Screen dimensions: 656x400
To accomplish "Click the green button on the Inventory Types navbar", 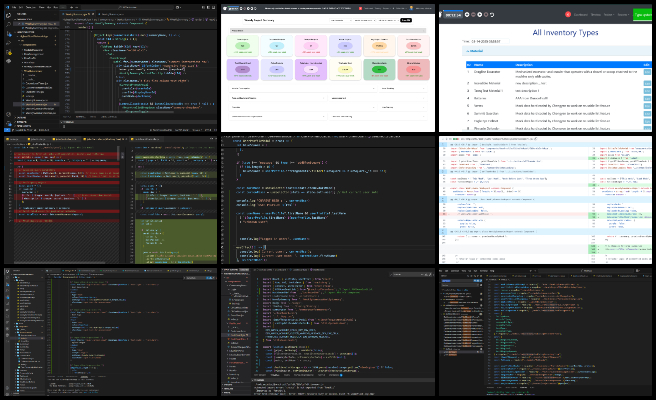I will point(643,15).
